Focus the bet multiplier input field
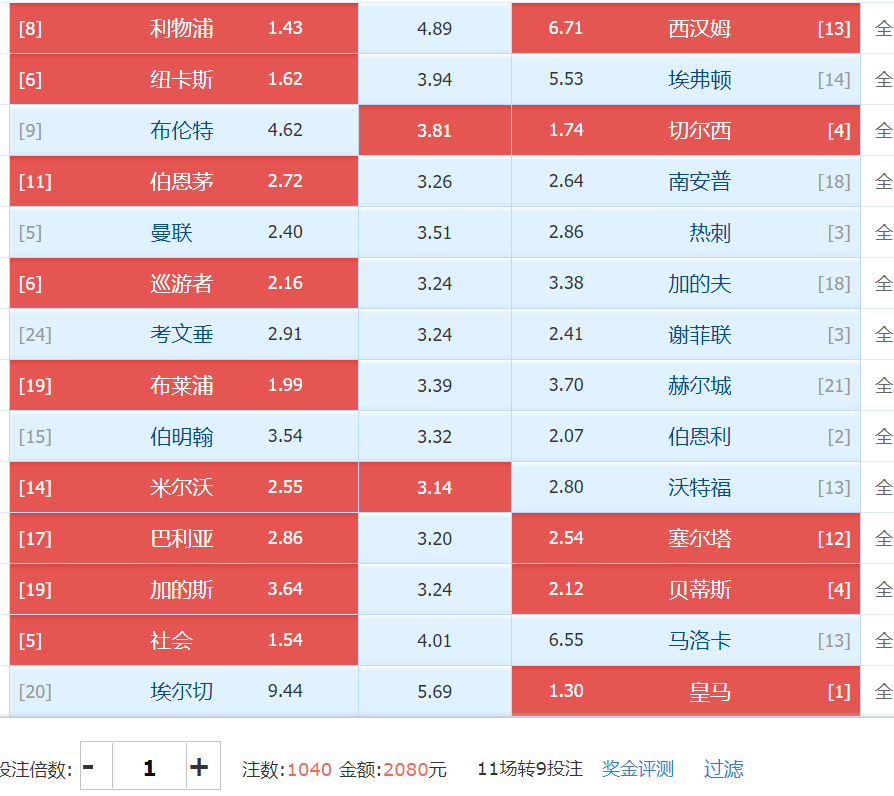 pos(149,766)
